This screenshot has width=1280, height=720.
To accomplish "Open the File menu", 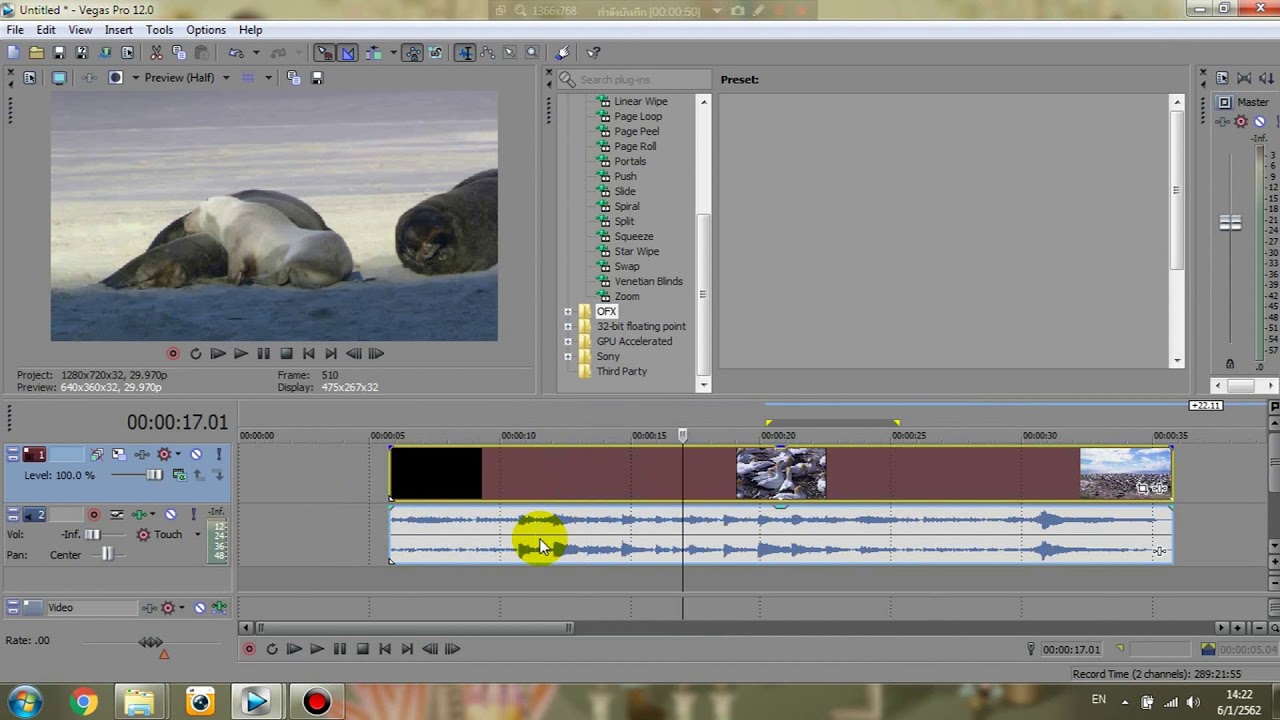I will 15,30.
